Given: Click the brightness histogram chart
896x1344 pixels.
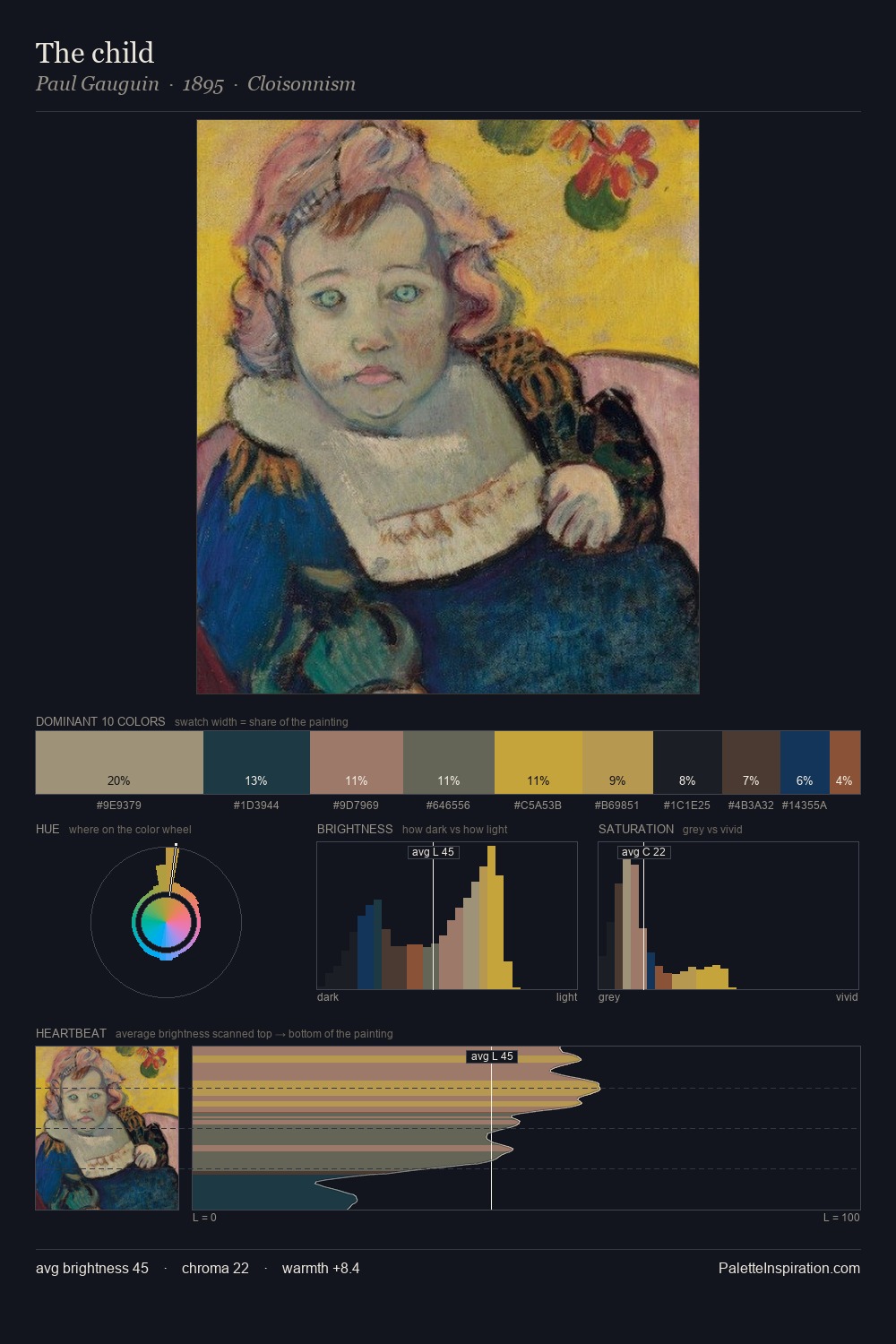Looking at the screenshot, I should (447, 916).
